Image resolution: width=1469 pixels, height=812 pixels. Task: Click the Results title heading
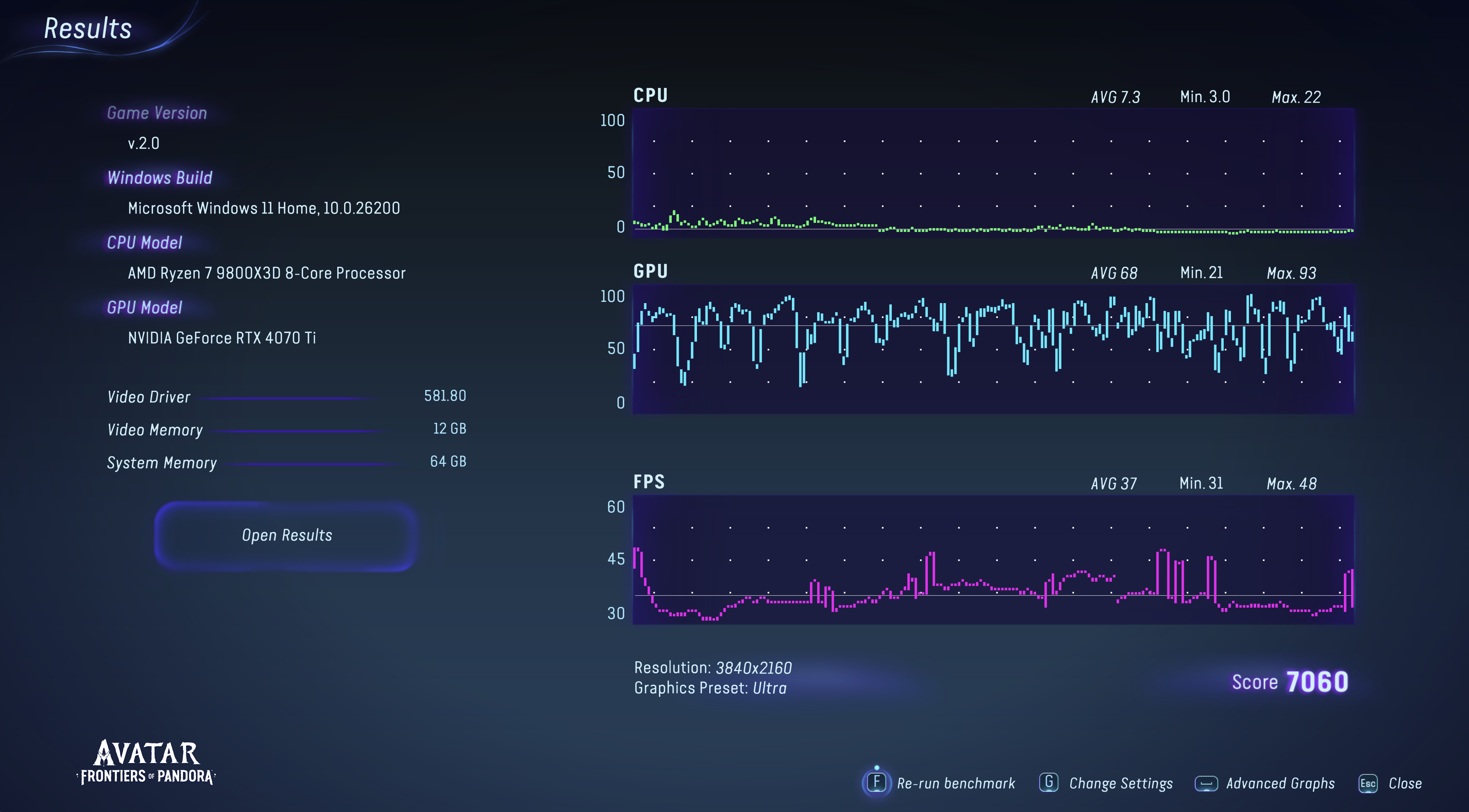(x=88, y=29)
